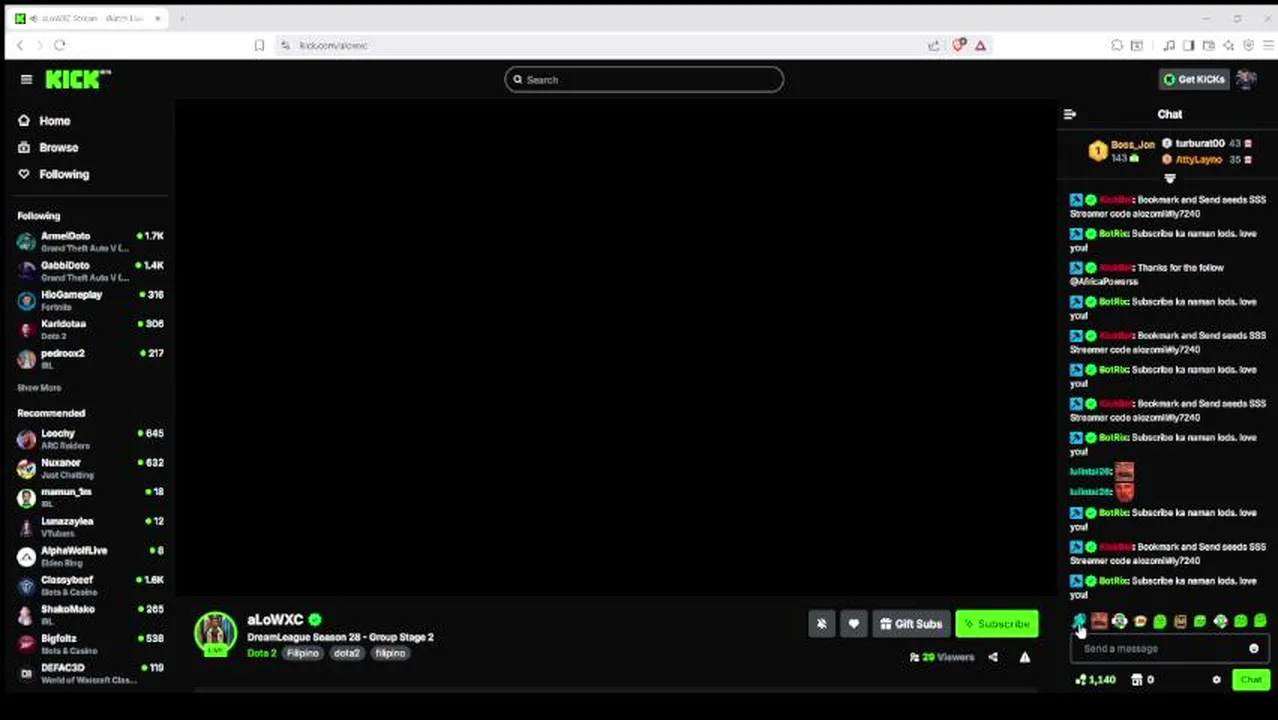This screenshot has width=1278, height=720.
Task: Bookmark this page from the address bar
Action: pos(259,45)
